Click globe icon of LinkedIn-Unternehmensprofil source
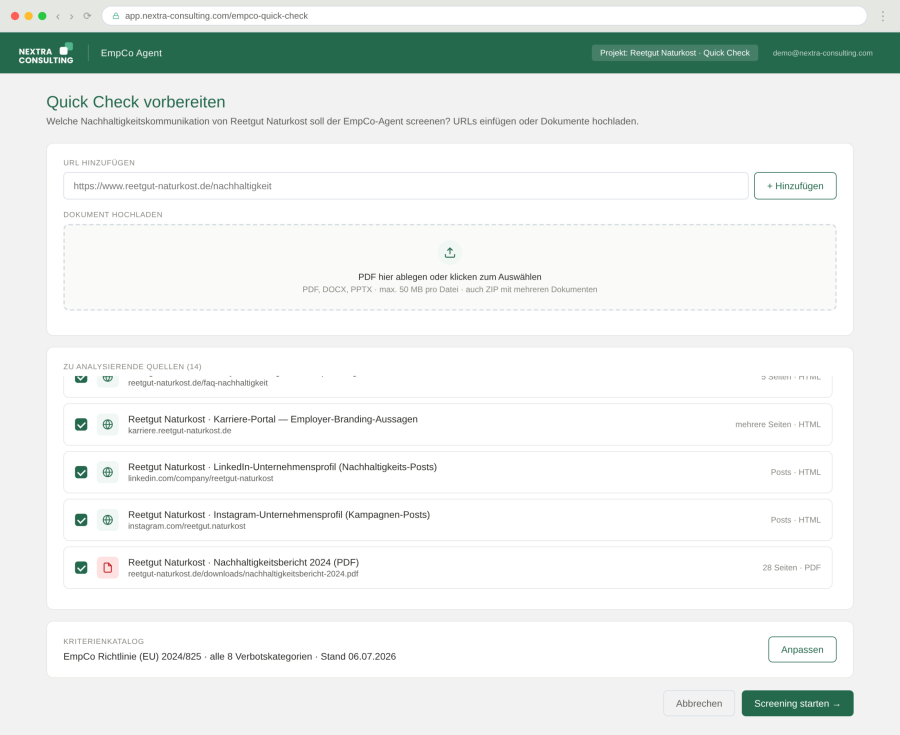 tap(107, 472)
